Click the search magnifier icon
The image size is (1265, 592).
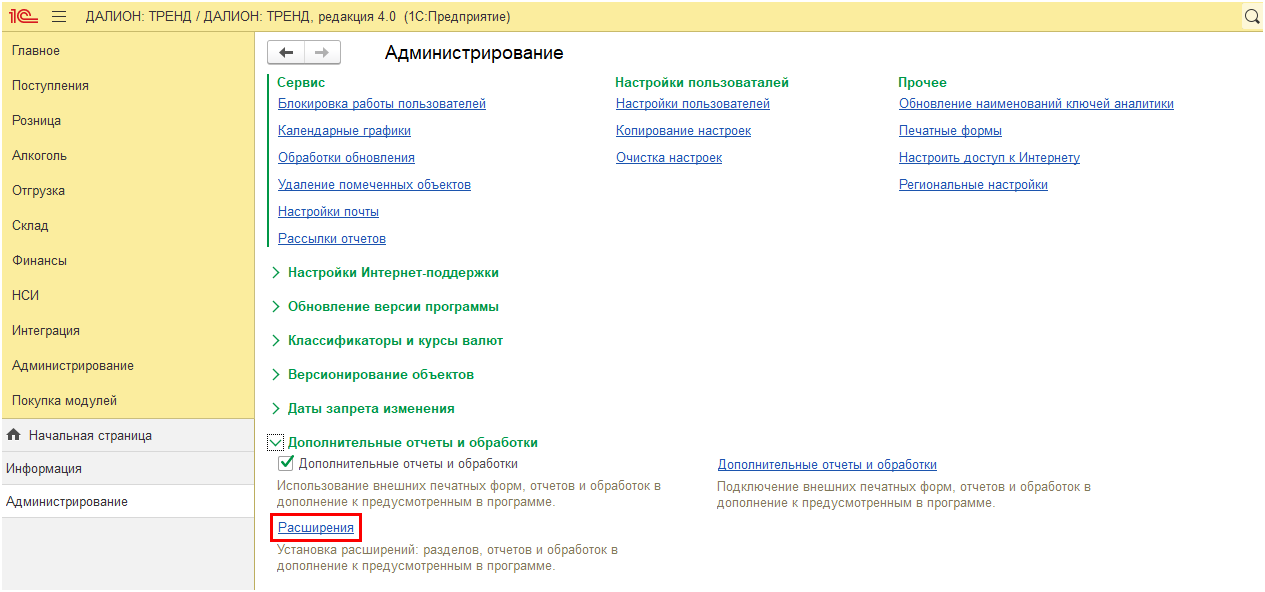pos(1252,16)
